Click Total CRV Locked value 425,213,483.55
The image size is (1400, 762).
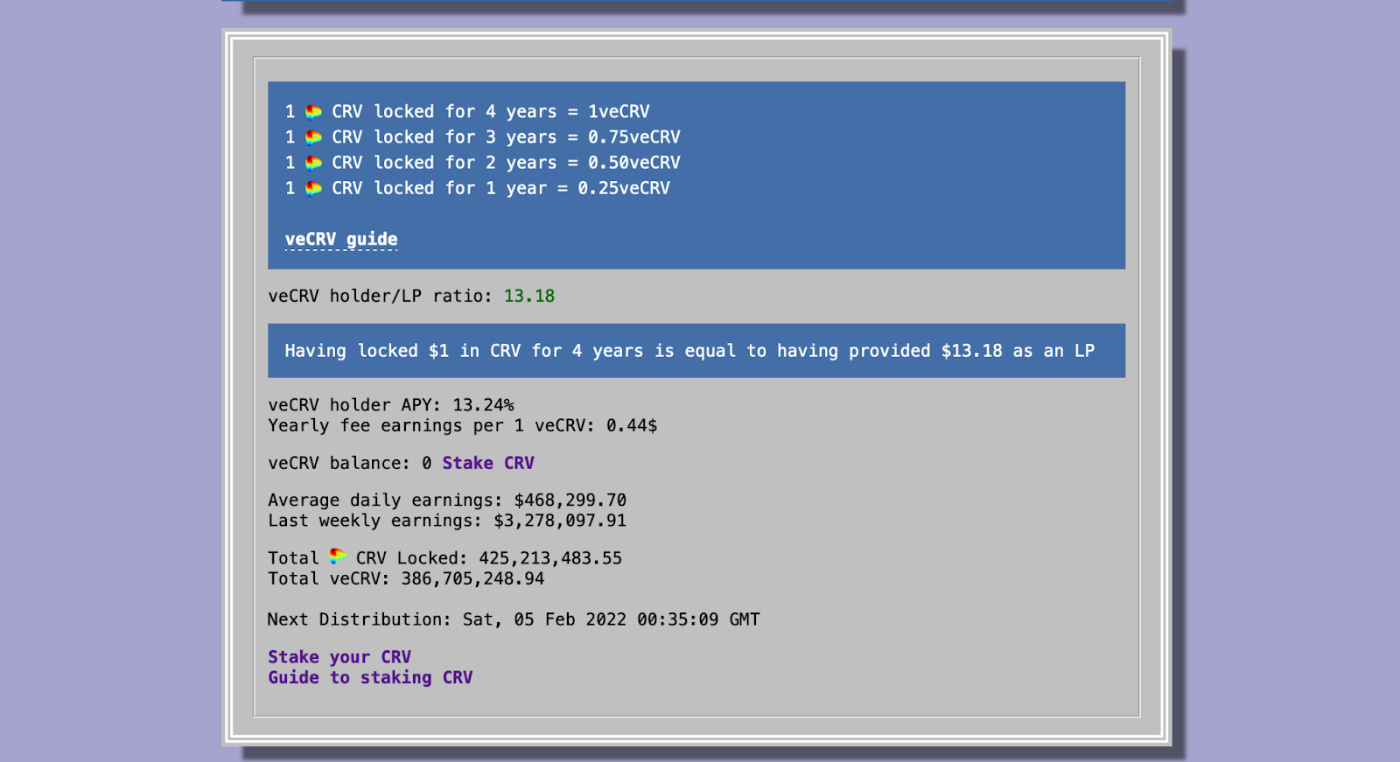point(550,558)
